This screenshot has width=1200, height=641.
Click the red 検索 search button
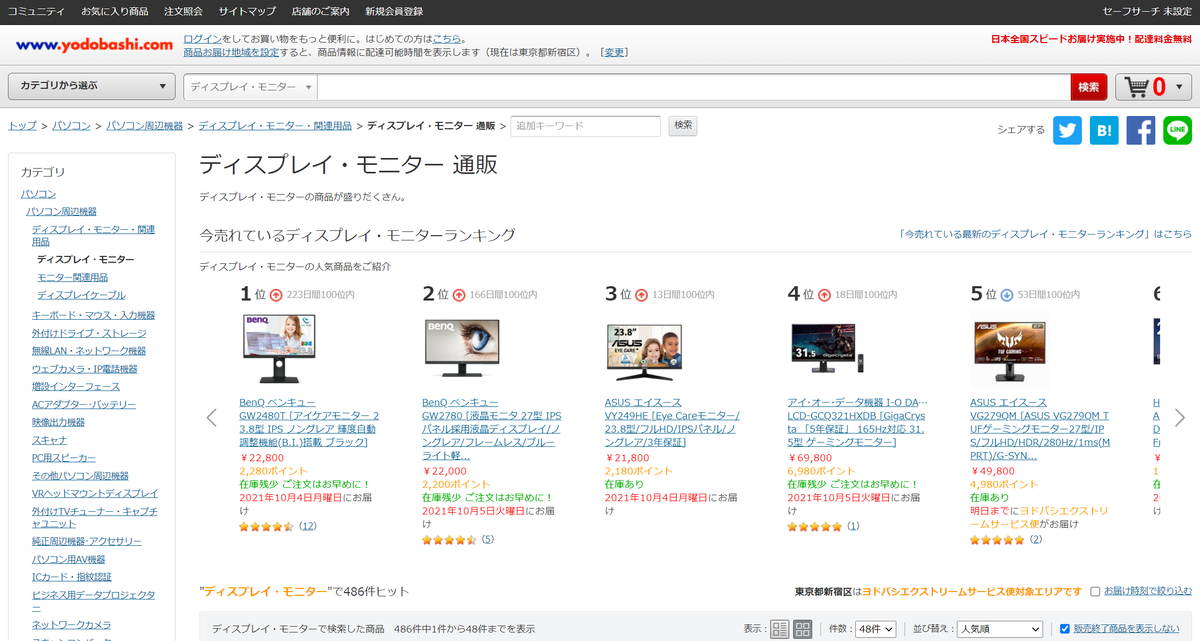click(1089, 87)
